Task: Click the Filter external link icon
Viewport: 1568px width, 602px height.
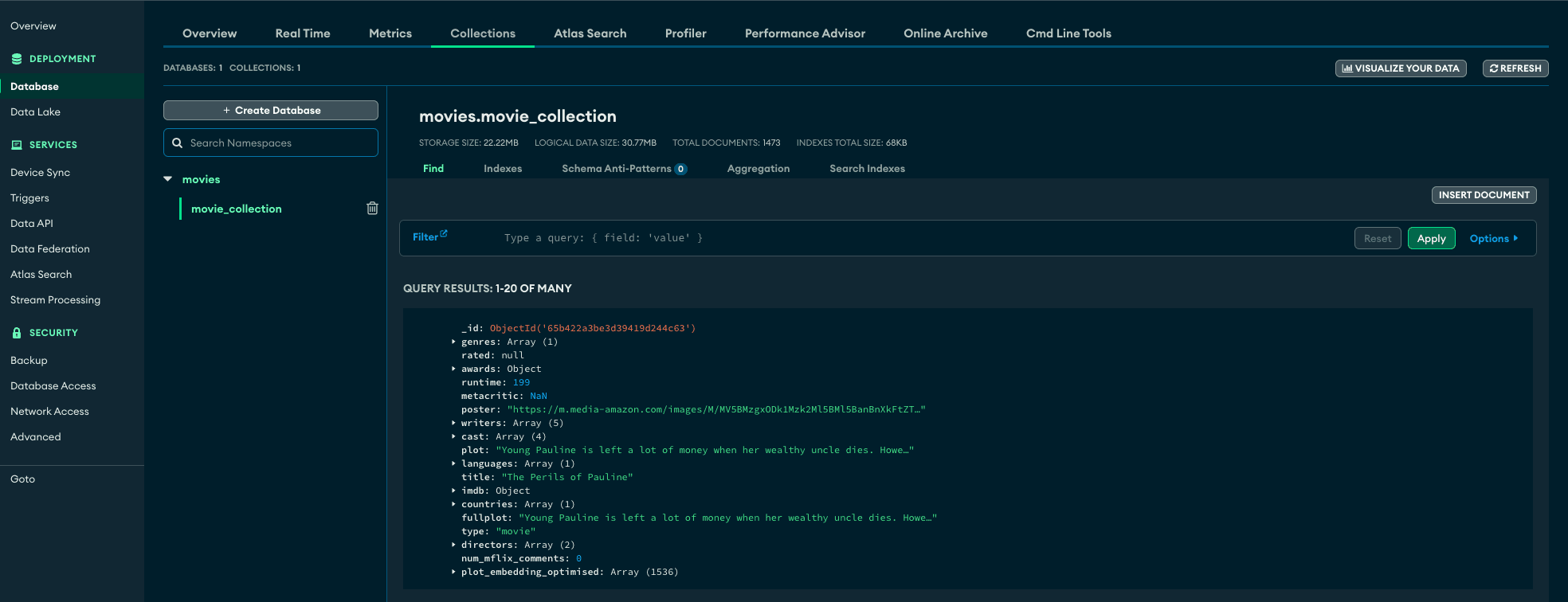Action: 444,233
